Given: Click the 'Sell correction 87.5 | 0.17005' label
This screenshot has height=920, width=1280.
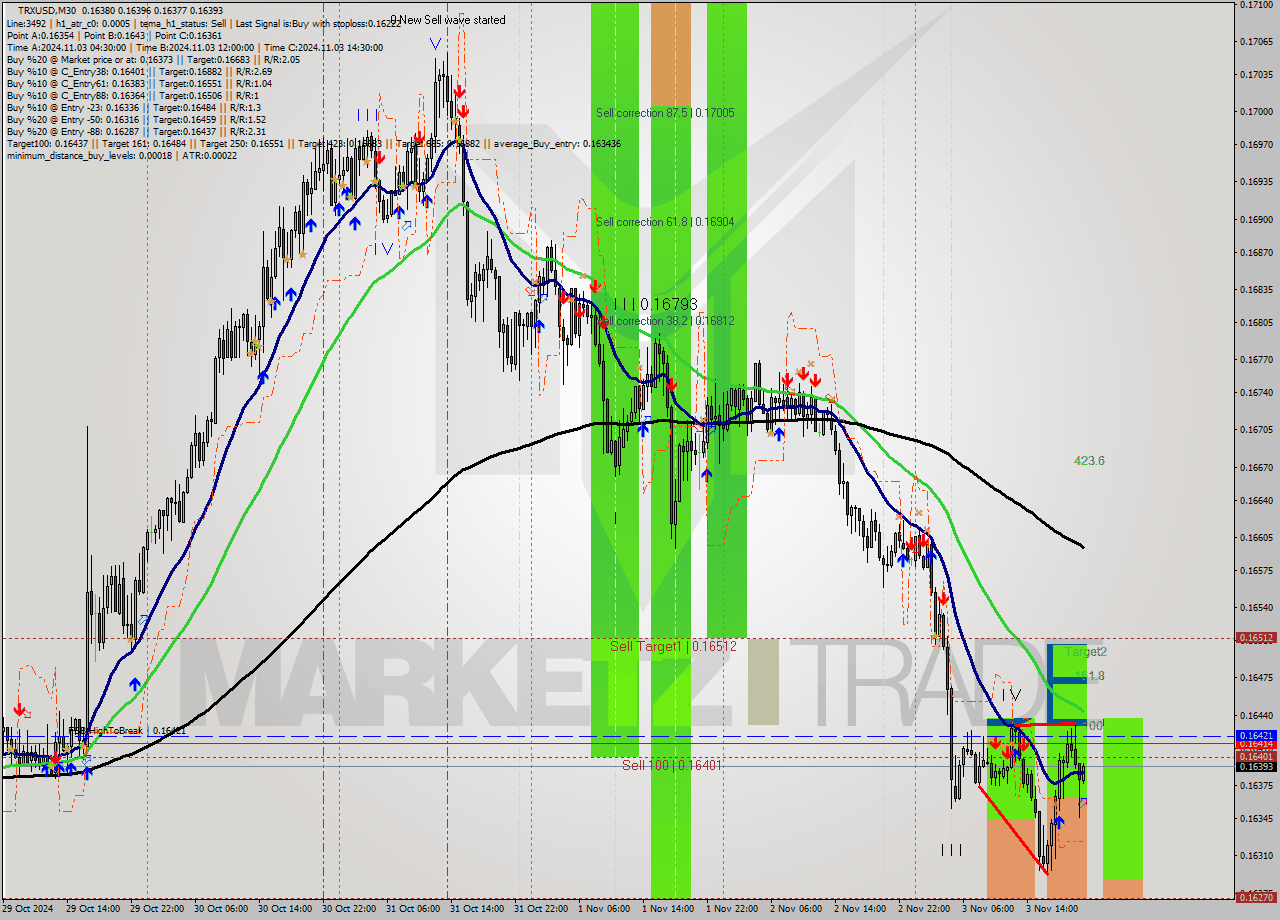Looking at the screenshot, I should pyautogui.click(x=665, y=113).
